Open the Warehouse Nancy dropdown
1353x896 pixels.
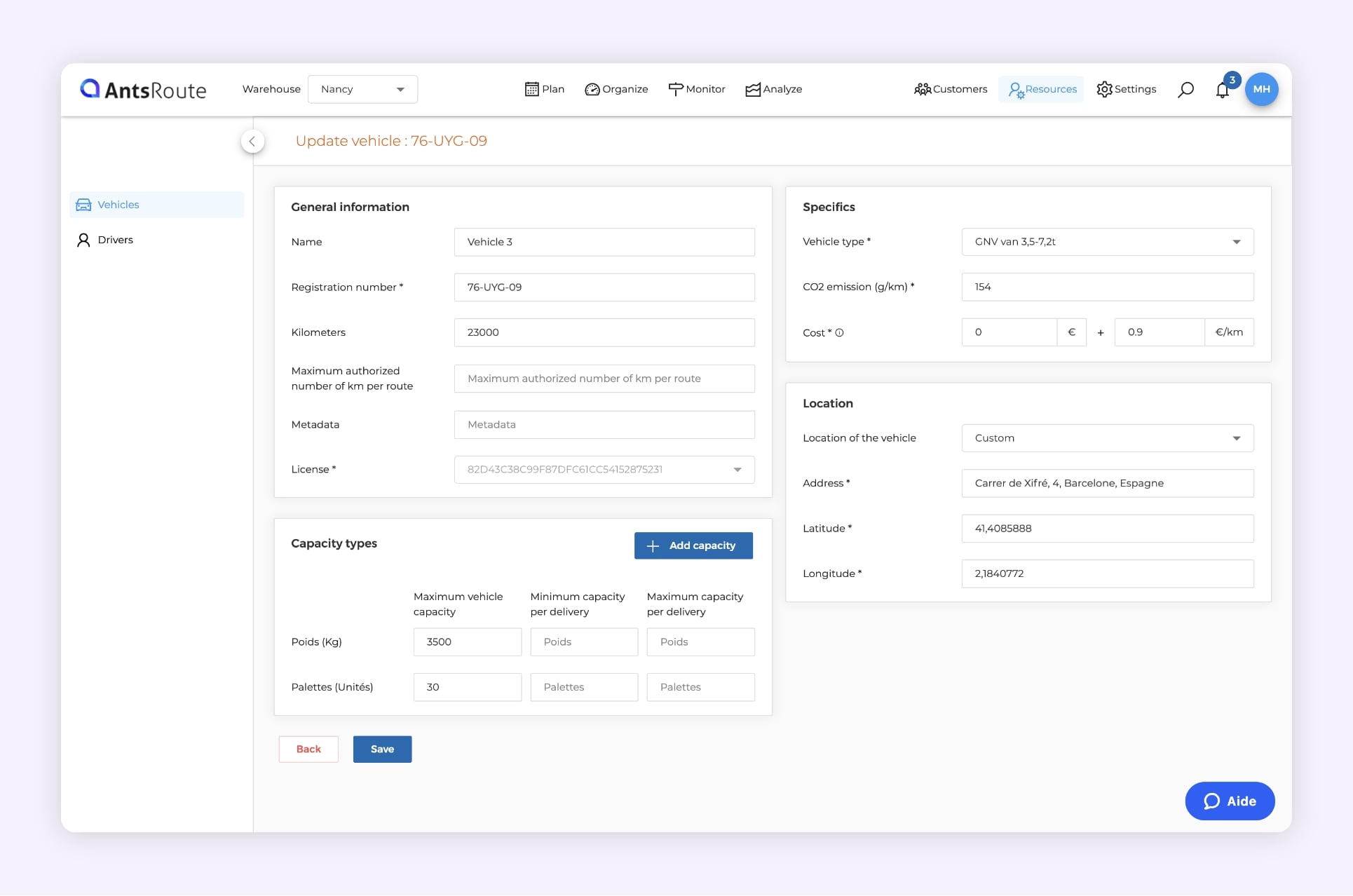pyautogui.click(x=362, y=89)
